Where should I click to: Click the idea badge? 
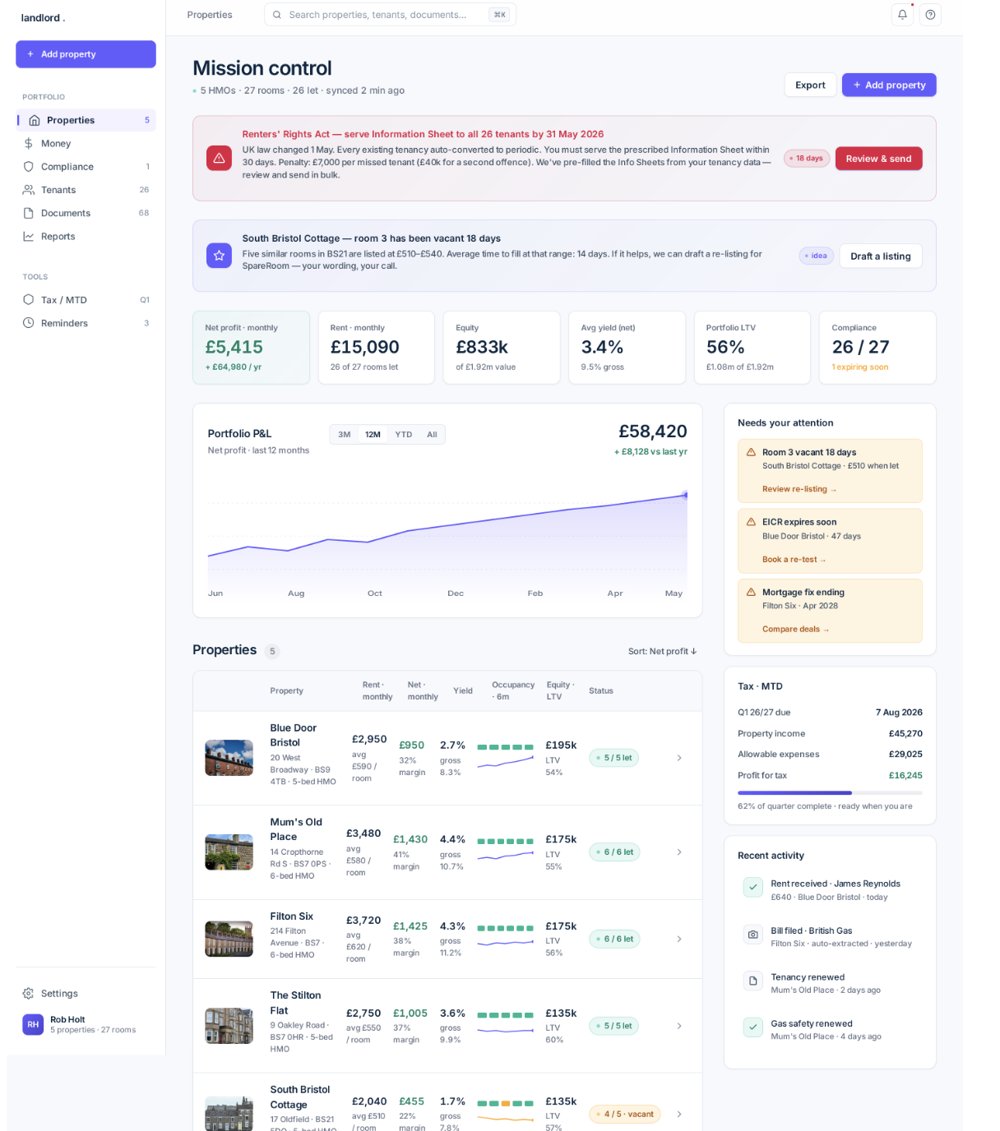pyautogui.click(x=817, y=255)
